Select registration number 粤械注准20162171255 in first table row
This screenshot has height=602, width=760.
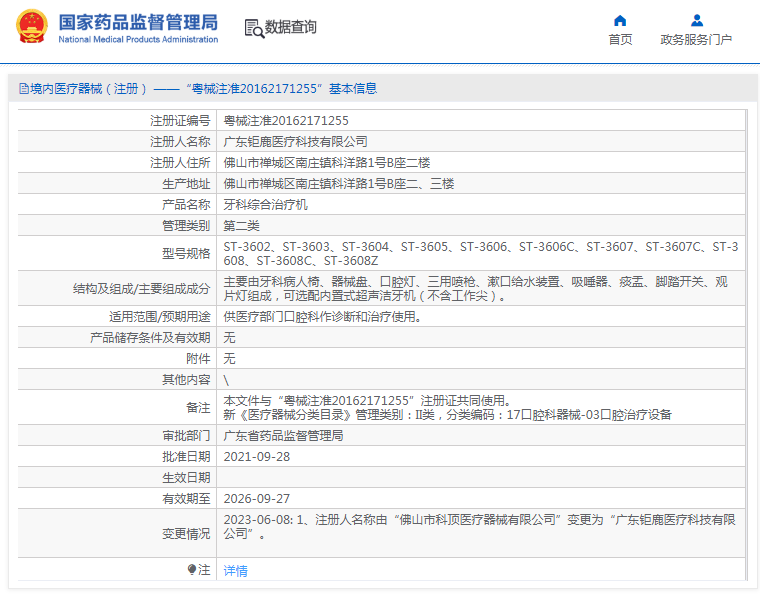tap(286, 121)
